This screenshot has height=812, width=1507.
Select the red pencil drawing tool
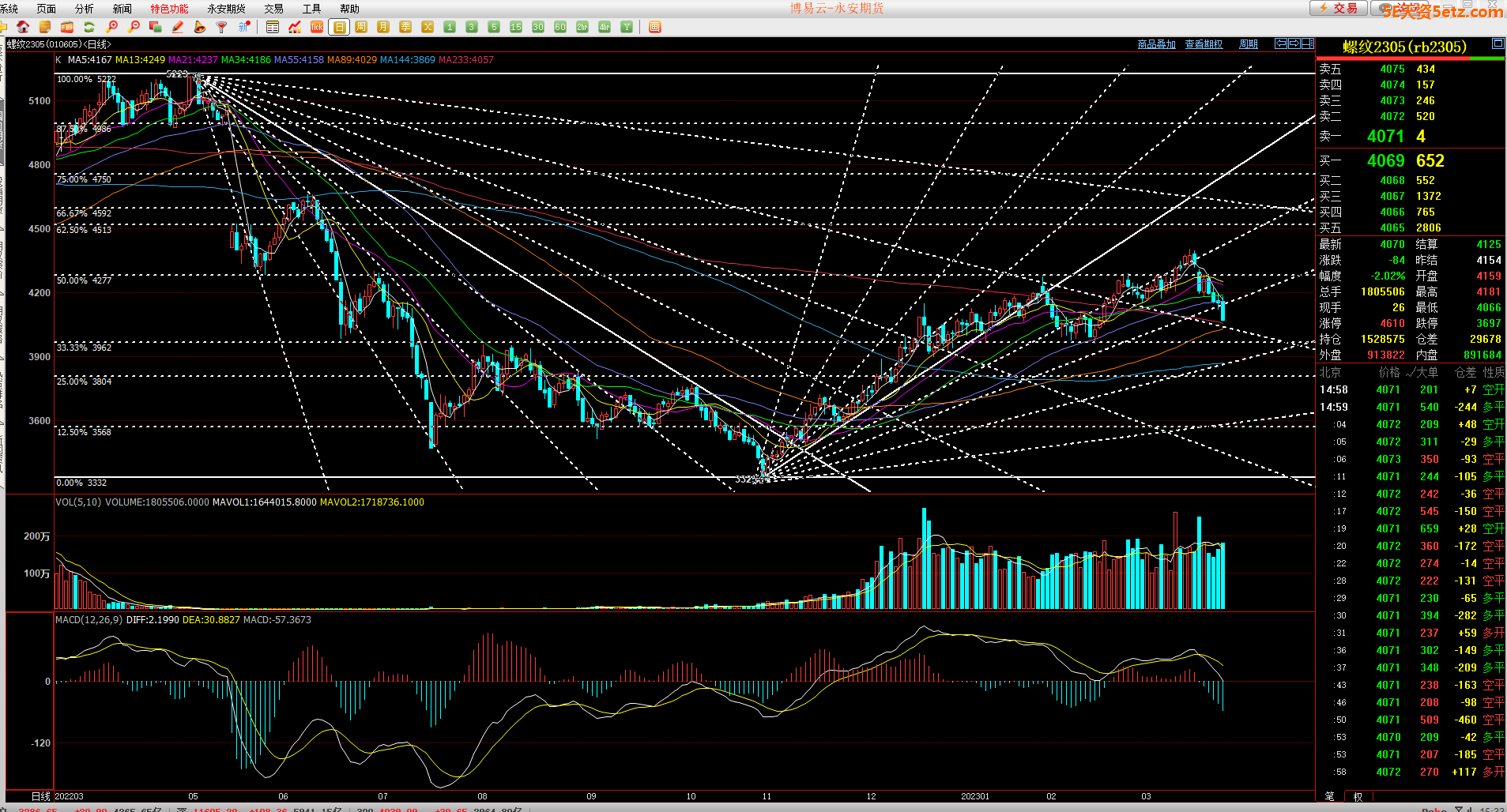pyautogui.click(x=178, y=27)
